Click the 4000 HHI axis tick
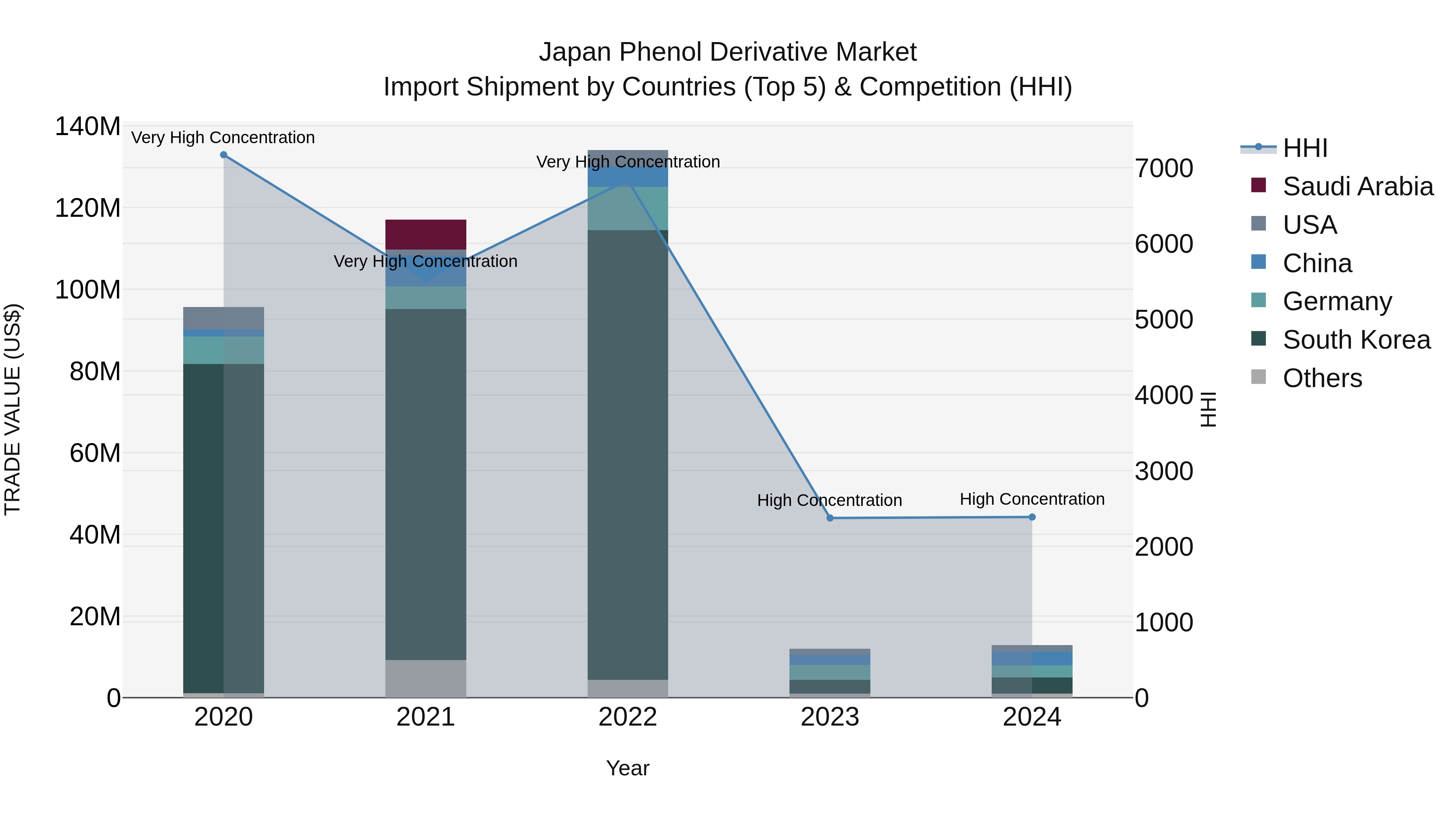The height and width of the screenshot is (819, 1456). click(x=1164, y=395)
